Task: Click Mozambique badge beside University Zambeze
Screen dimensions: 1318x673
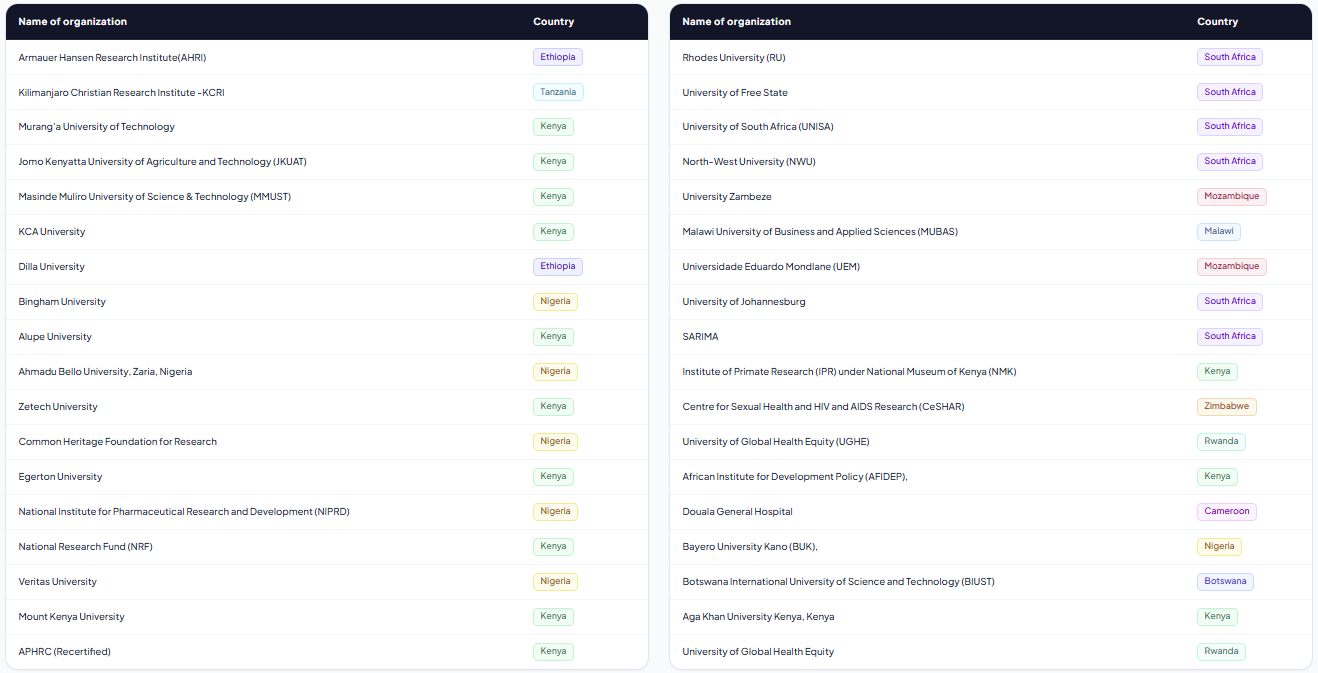Action: (1232, 197)
